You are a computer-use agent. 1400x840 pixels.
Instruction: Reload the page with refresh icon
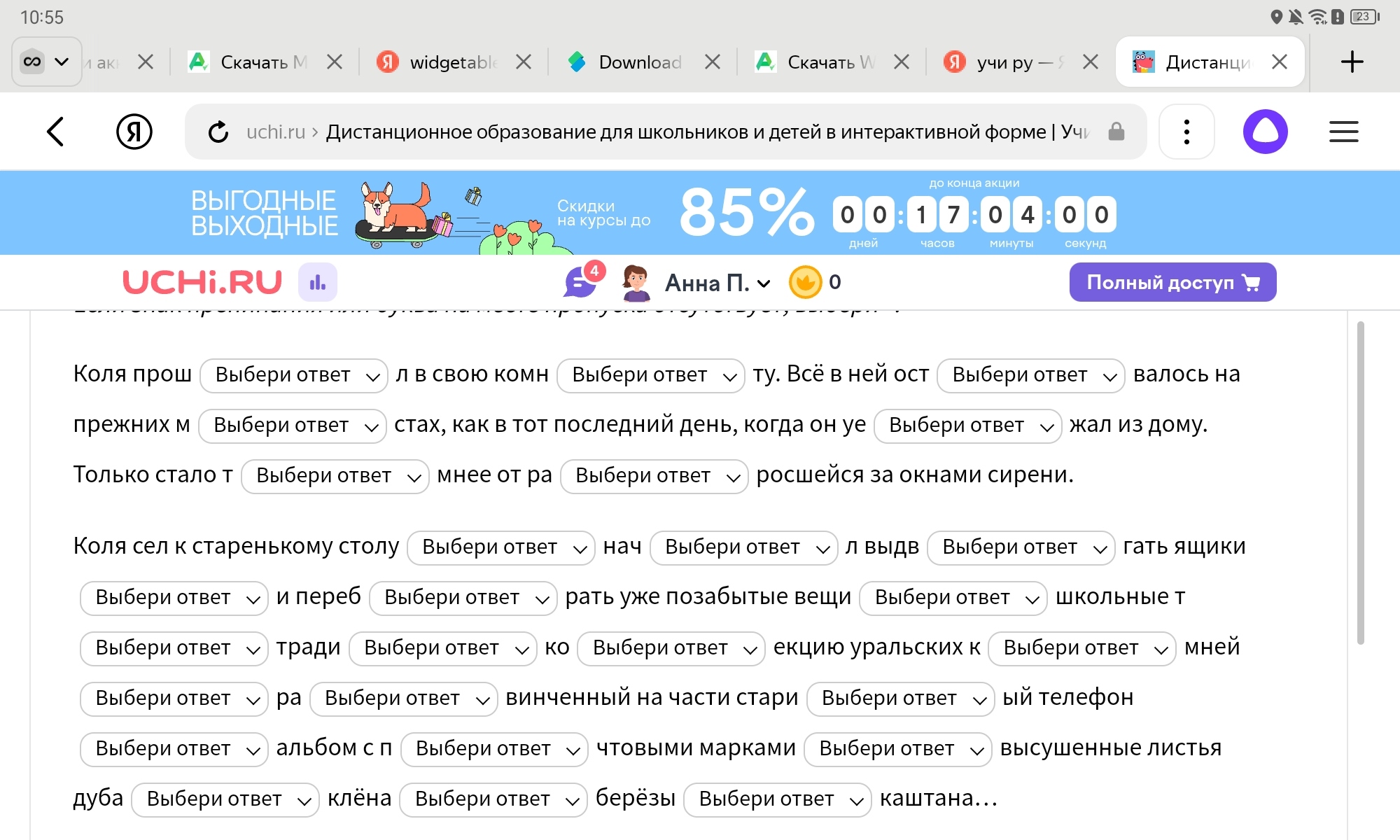218,132
